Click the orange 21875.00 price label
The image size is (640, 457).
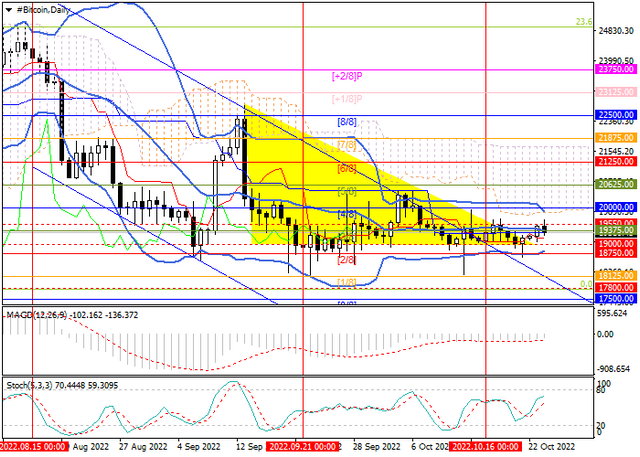pyautogui.click(x=616, y=138)
